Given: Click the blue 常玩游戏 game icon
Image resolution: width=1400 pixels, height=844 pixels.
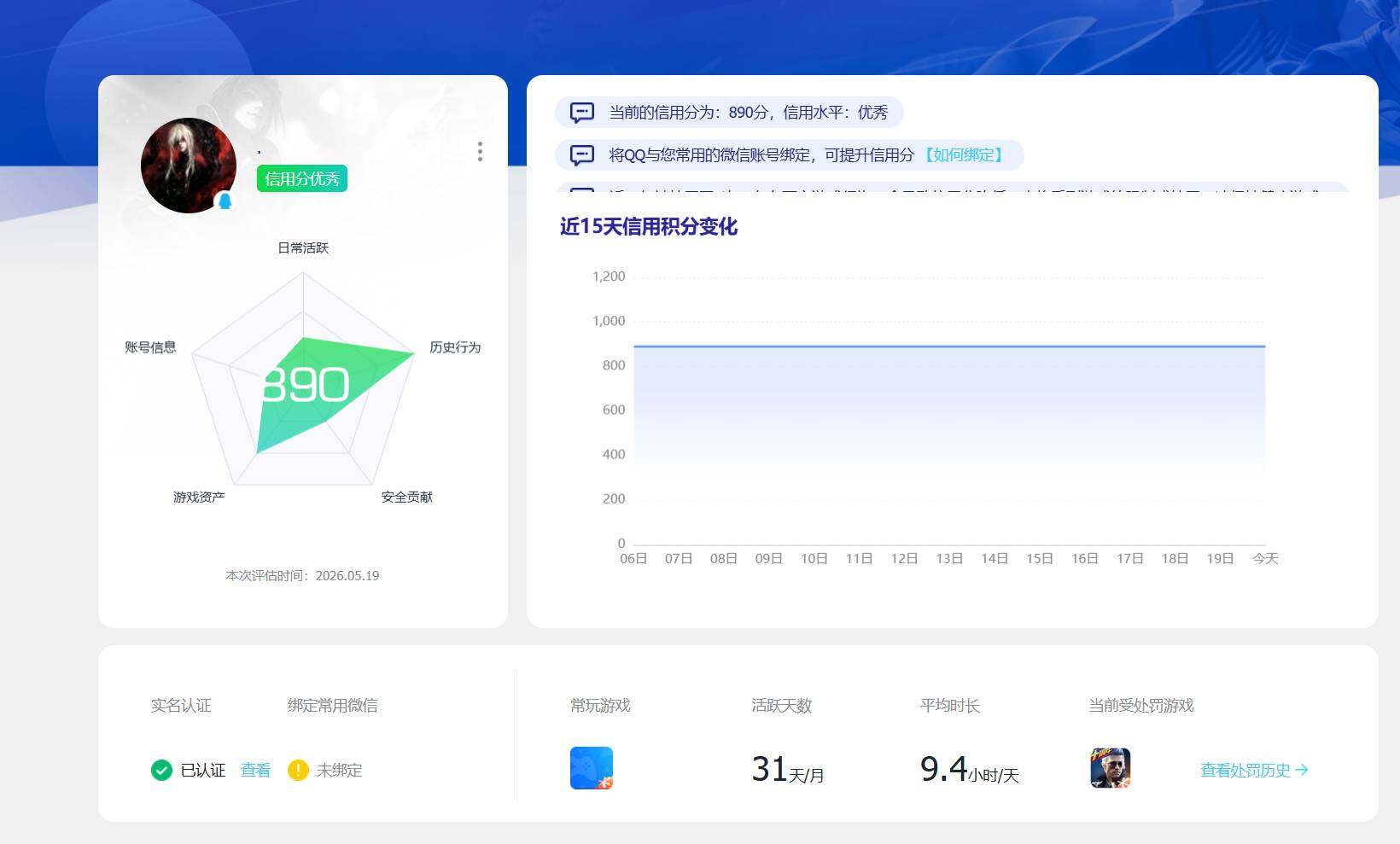Looking at the screenshot, I should tap(592, 768).
